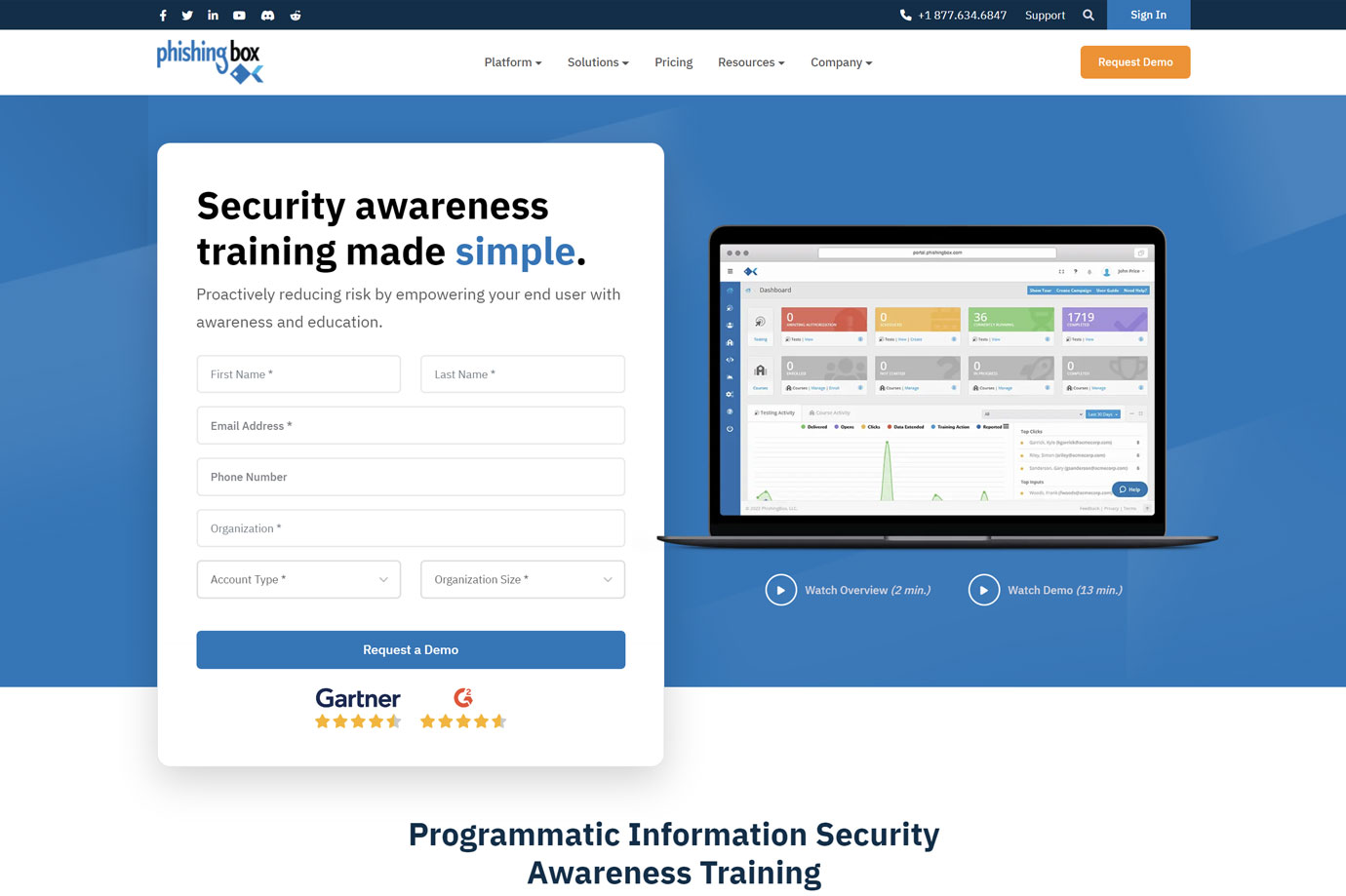The image size is (1346, 896).
Task: Click the Gartner rating logo
Action: coord(358,698)
